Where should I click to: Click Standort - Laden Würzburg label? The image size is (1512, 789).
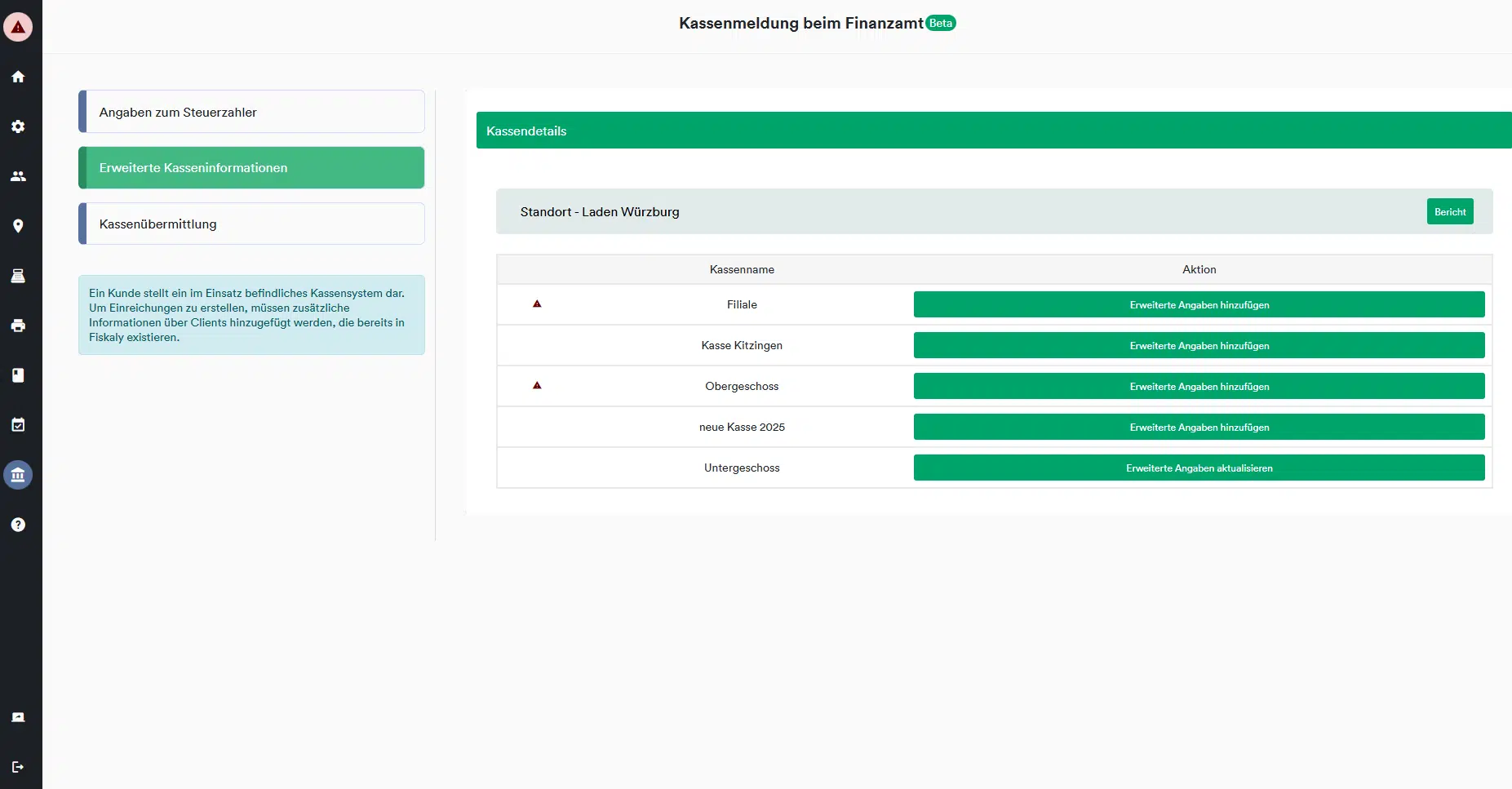pos(600,212)
